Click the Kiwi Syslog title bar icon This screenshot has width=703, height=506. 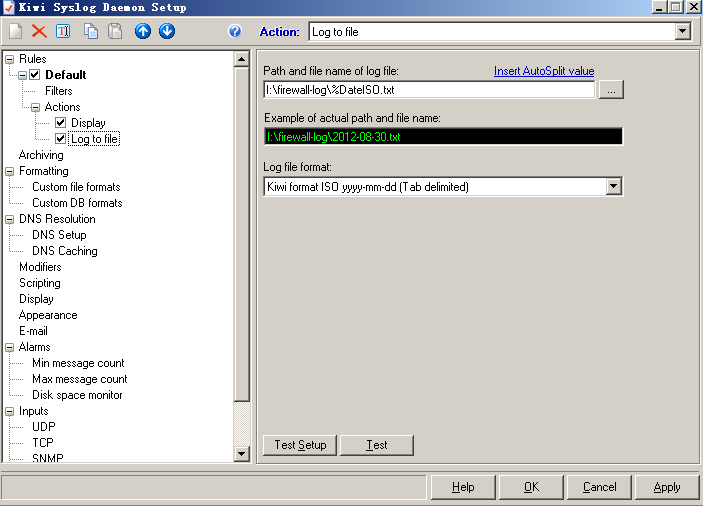click(8, 7)
